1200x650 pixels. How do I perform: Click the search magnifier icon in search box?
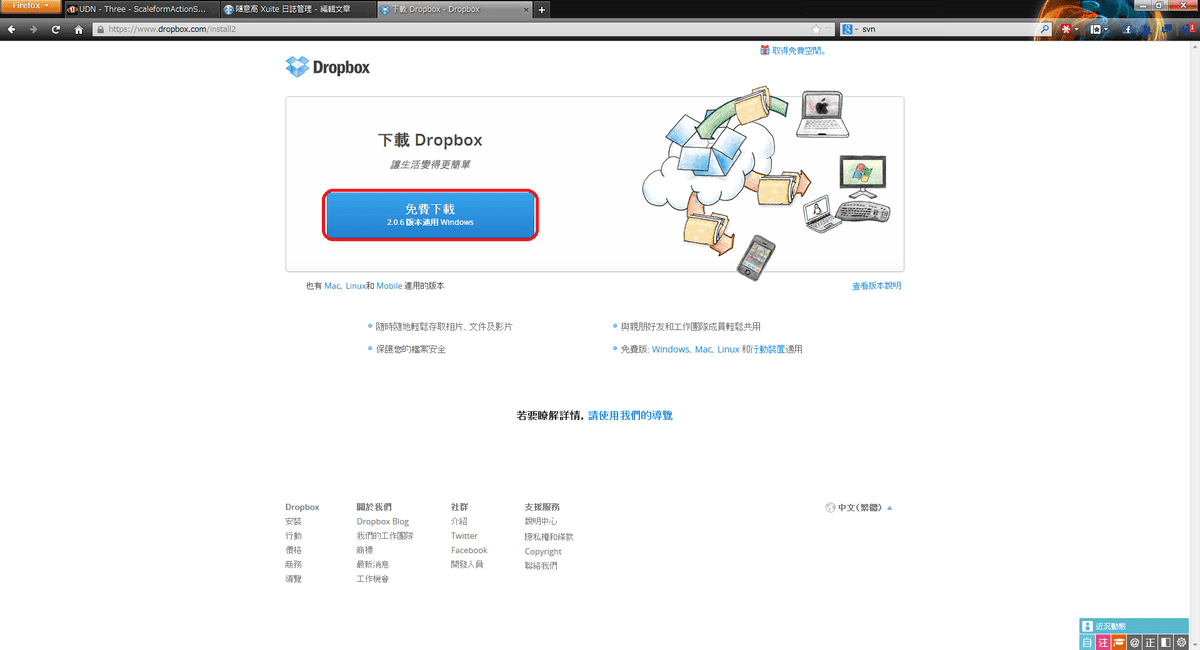[1046, 30]
